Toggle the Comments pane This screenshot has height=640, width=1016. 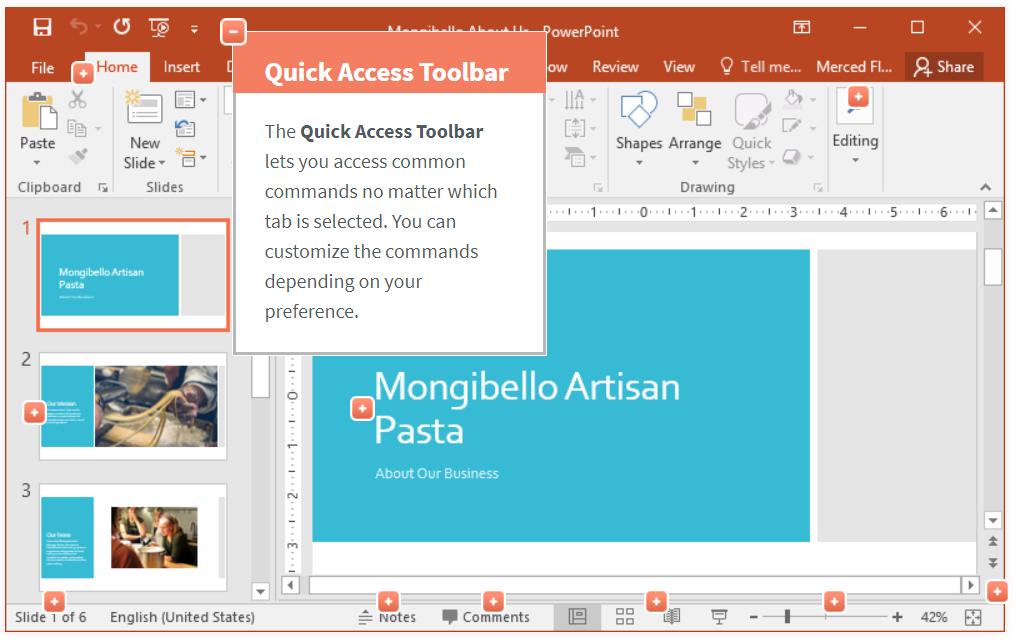coord(486,617)
